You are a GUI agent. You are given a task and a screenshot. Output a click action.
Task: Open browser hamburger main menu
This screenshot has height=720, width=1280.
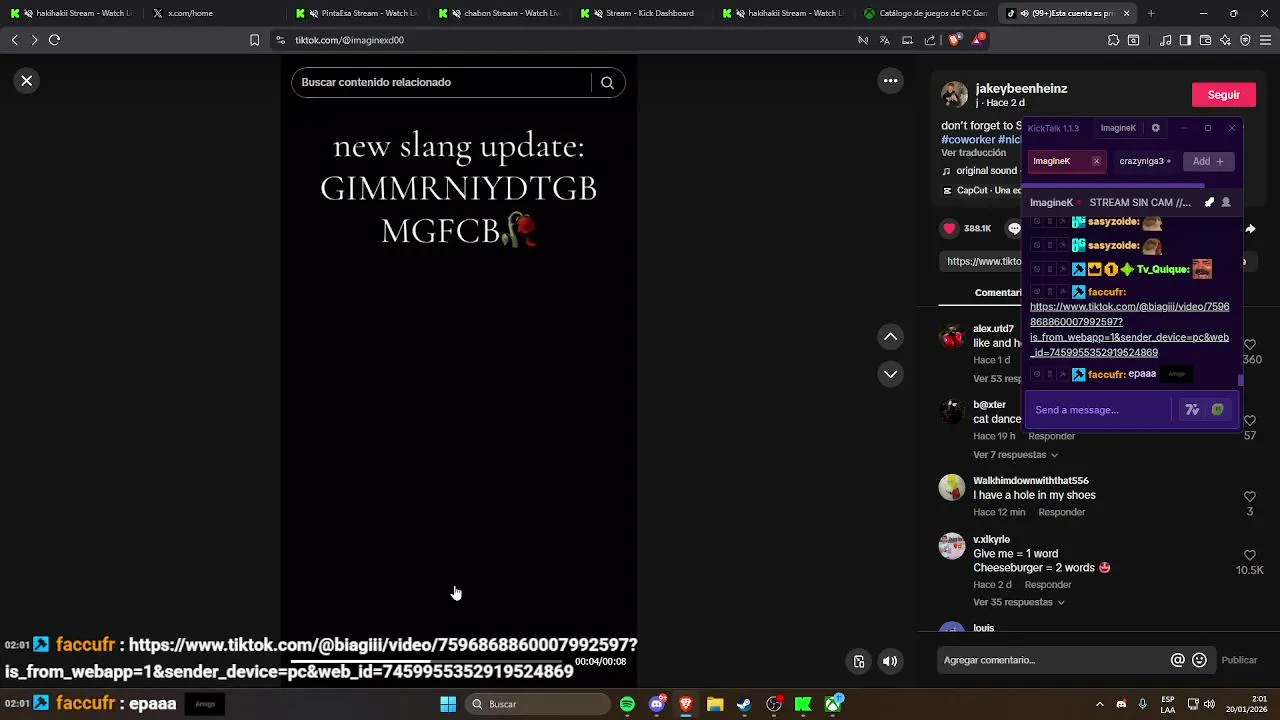[x=1266, y=40]
